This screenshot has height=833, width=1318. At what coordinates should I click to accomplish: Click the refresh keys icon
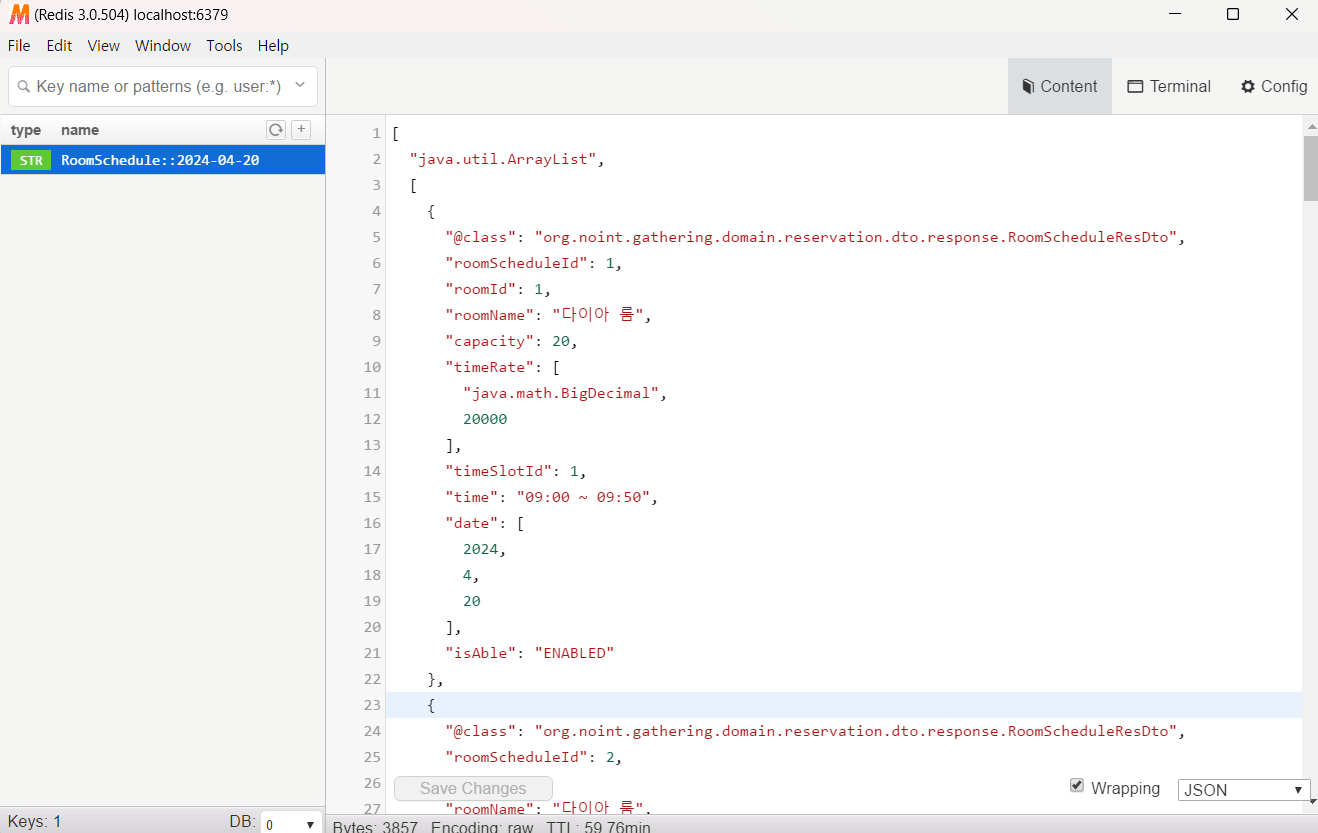pyautogui.click(x=276, y=130)
